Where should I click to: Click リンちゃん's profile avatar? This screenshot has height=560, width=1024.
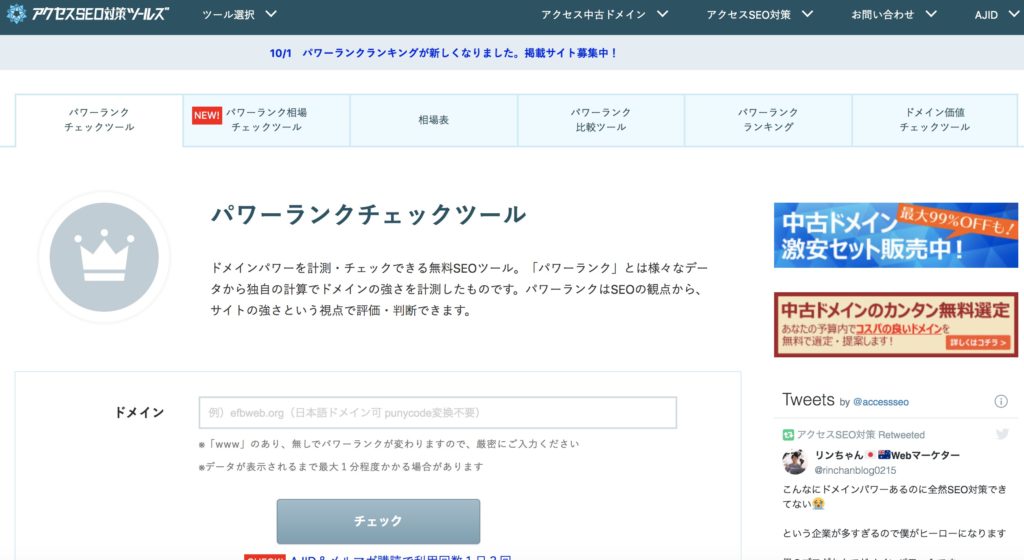click(795, 461)
